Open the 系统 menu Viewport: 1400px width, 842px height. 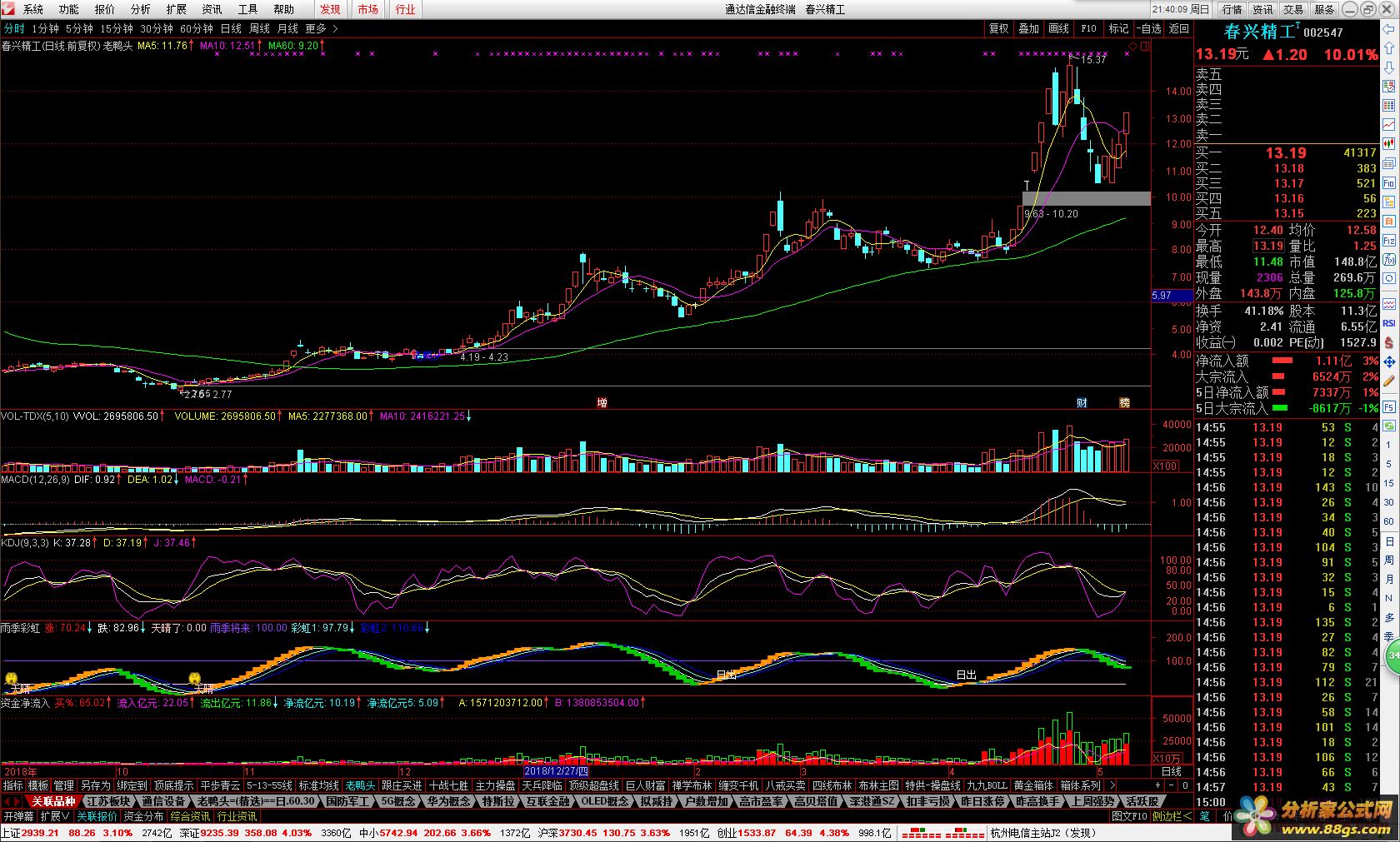point(33,9)
